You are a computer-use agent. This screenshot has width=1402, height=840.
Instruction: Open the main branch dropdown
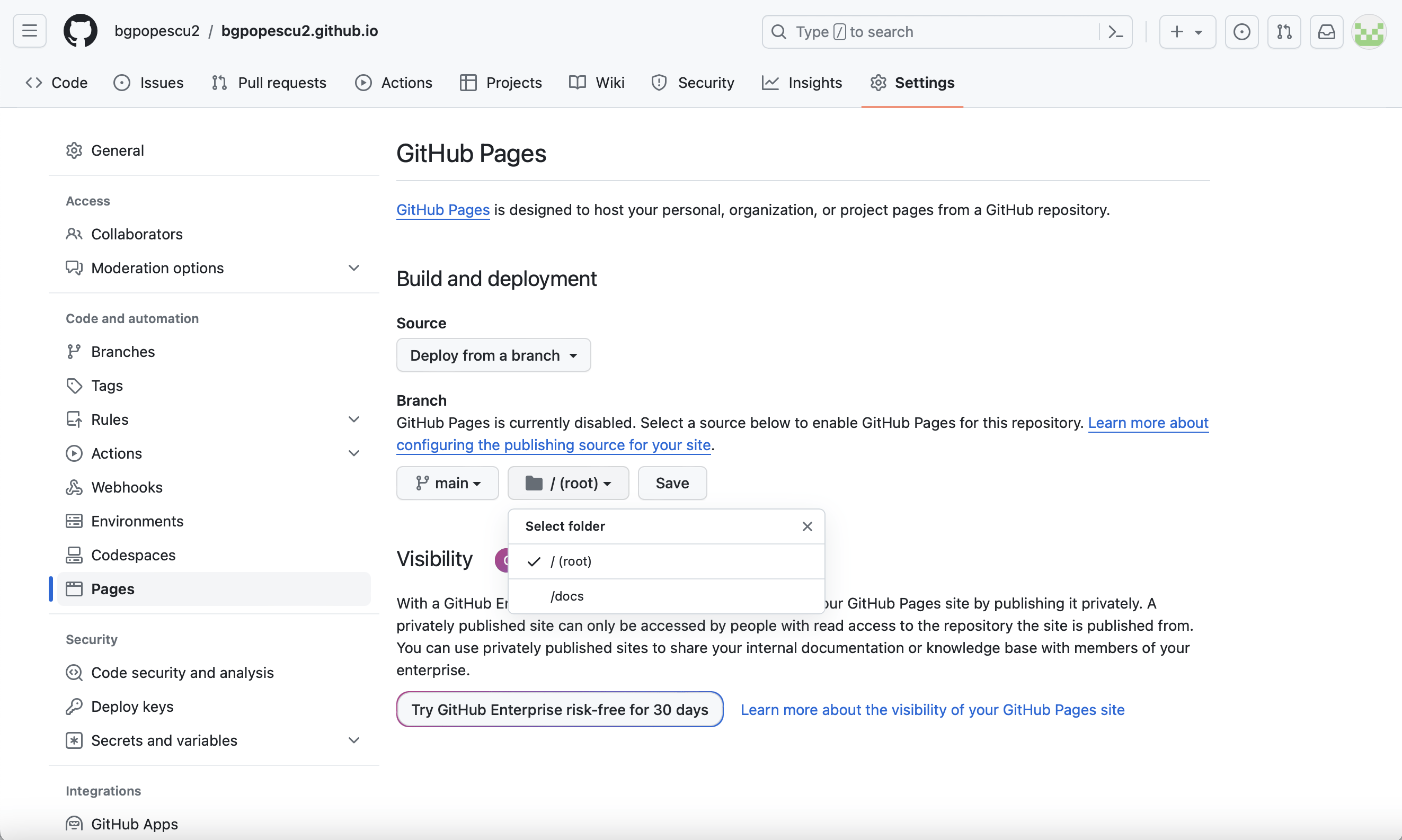[x=447, y=483]
